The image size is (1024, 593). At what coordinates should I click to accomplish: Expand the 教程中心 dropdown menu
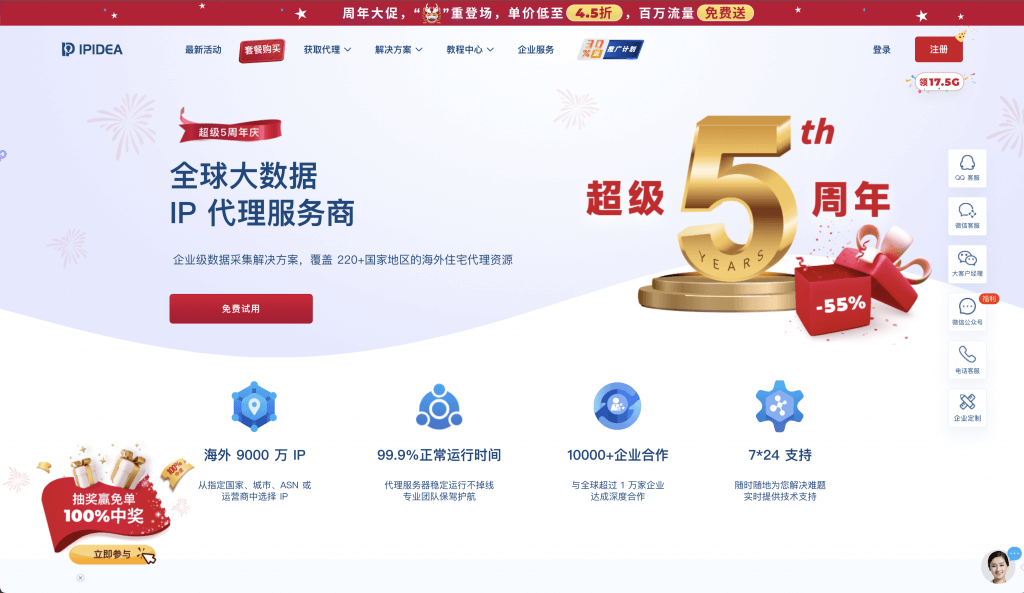click(470, 50)
